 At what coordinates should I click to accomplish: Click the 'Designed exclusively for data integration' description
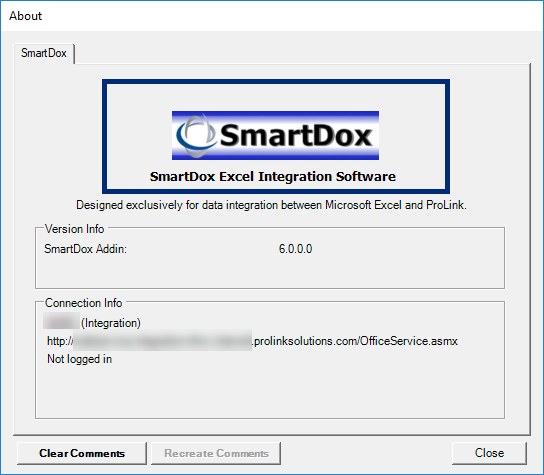(x=271, y=205)
